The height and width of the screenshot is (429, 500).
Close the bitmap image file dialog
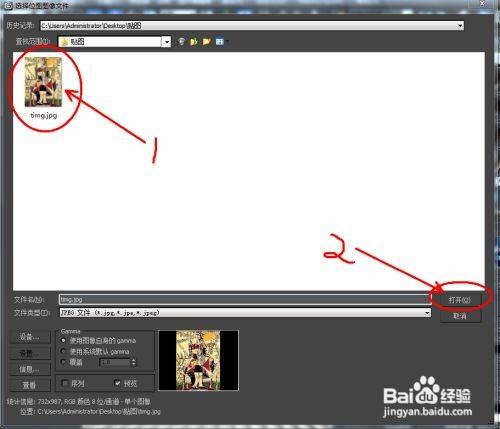coord(482,3)
